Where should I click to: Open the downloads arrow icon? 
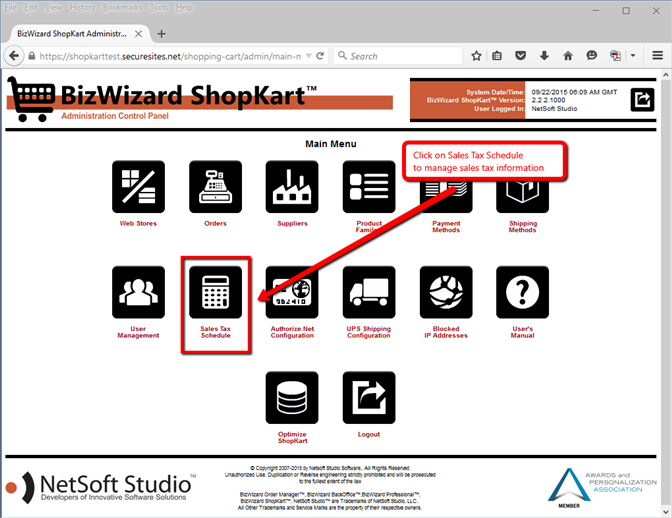click(x=544, y=56)
